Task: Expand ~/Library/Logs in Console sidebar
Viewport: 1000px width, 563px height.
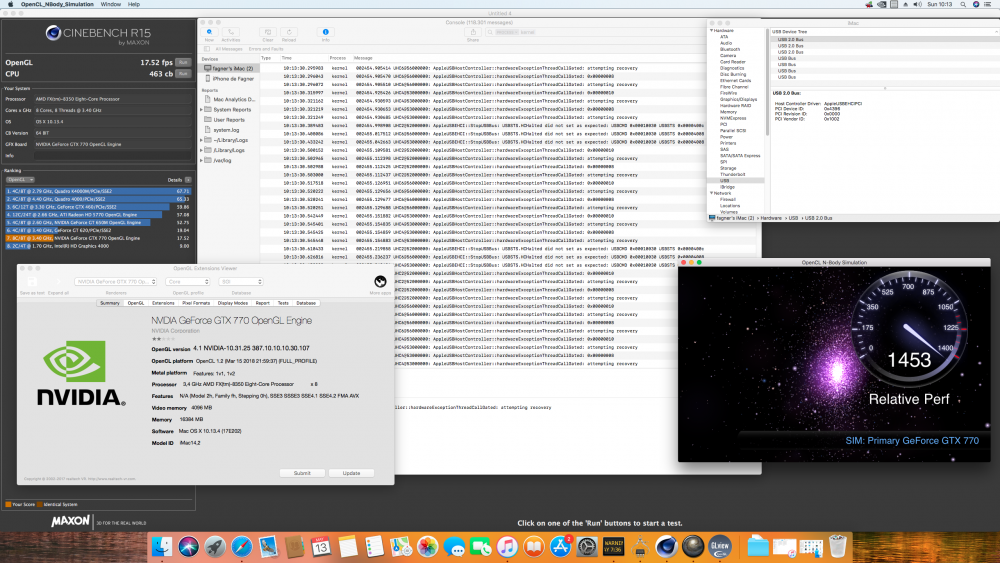Action: tap(202, 140)
